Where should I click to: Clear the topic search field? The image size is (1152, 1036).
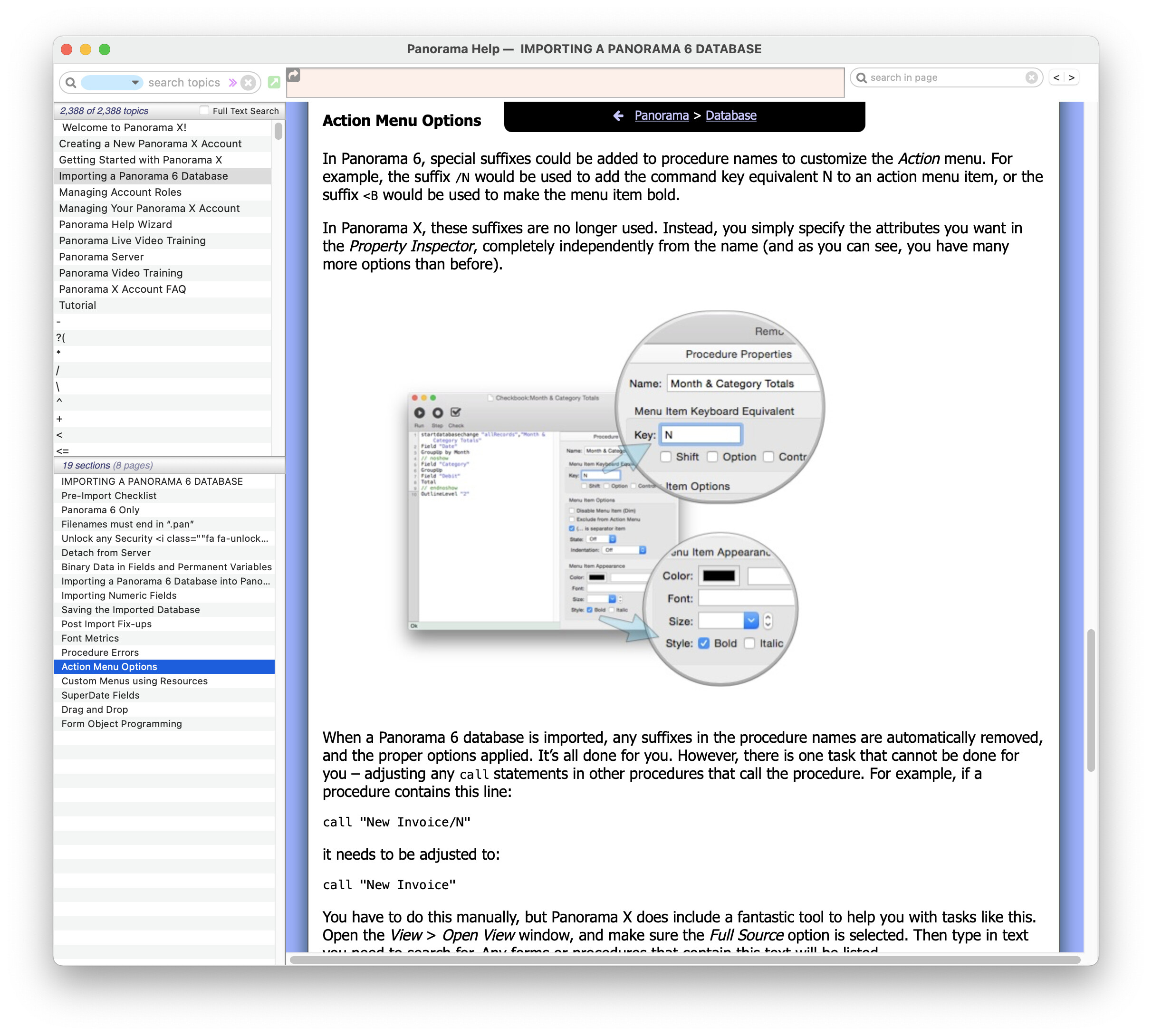[248, 83]
